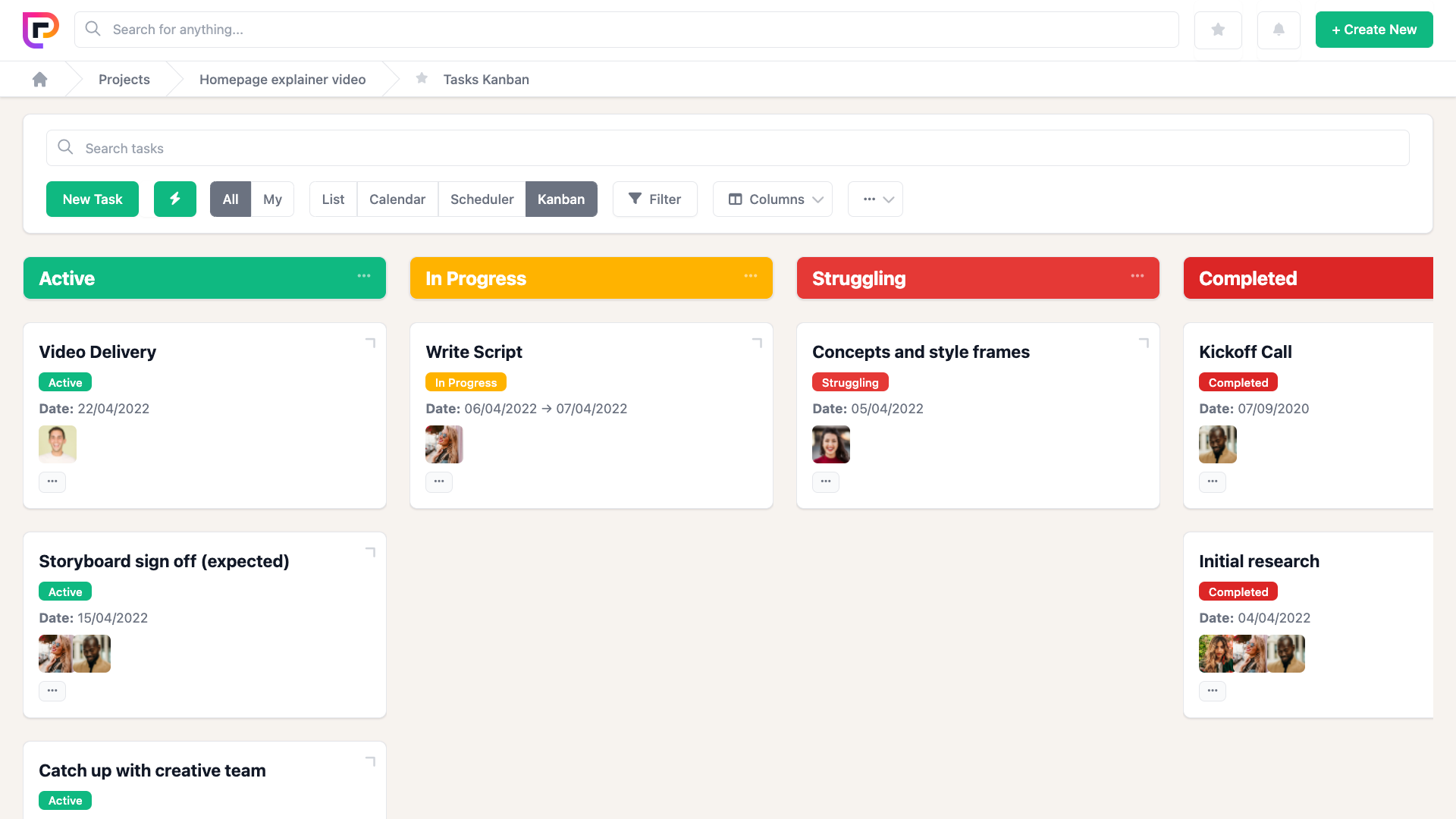1456x819 pixels.
Task: Go to home via breadcrumb house icon
Action: pos(40,80)
